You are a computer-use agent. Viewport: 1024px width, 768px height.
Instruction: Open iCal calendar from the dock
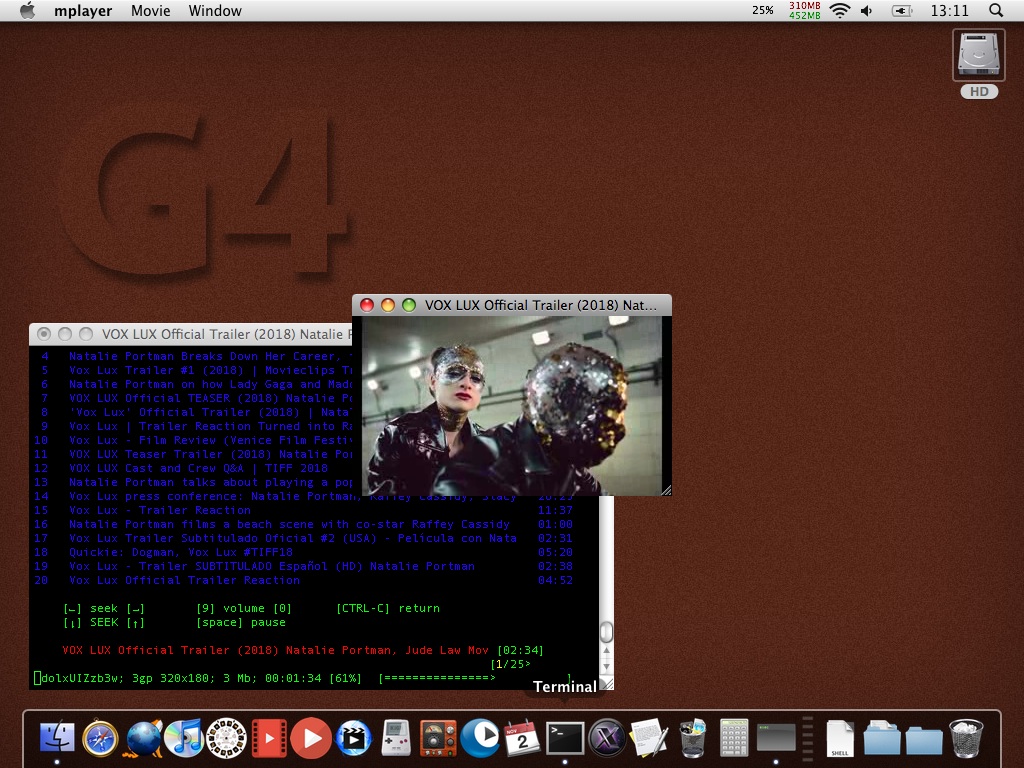pyautogui.click(x=522, y=738)
